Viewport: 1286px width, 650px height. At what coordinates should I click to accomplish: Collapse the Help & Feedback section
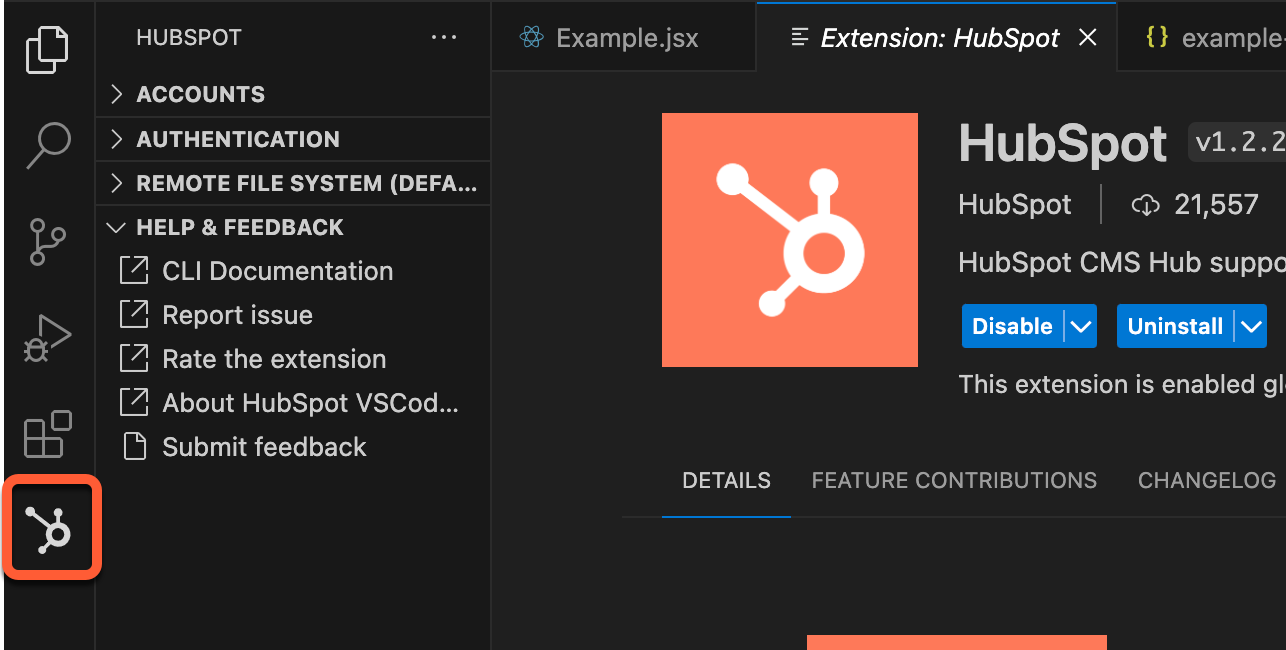click(x=293, y=227)
